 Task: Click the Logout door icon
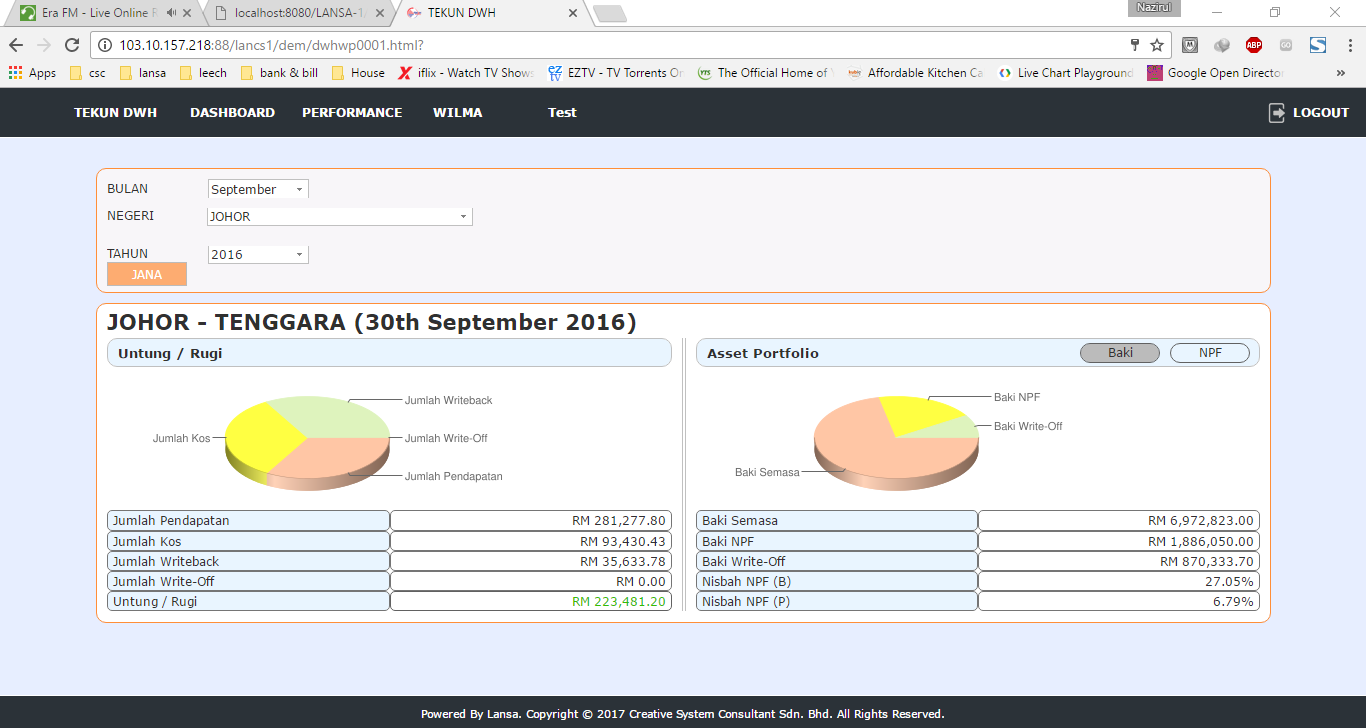pos(1277,113)
